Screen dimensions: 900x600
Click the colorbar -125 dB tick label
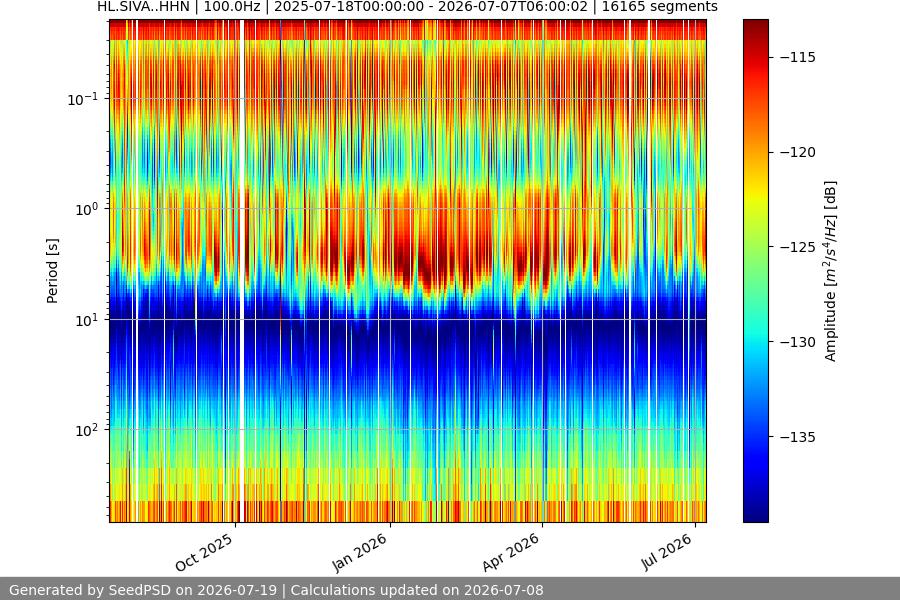797,247
